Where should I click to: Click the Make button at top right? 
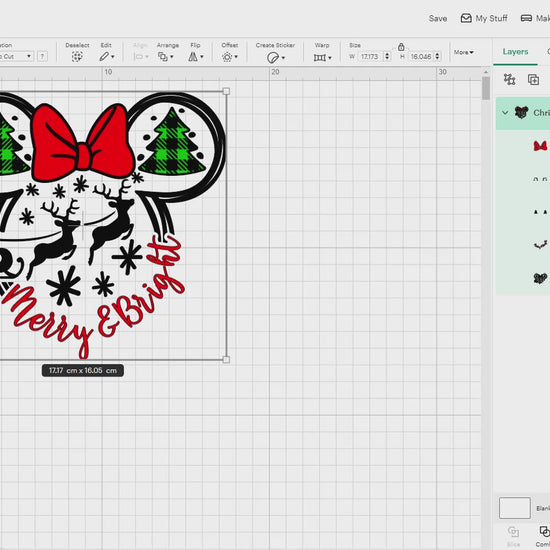[535, 18]
